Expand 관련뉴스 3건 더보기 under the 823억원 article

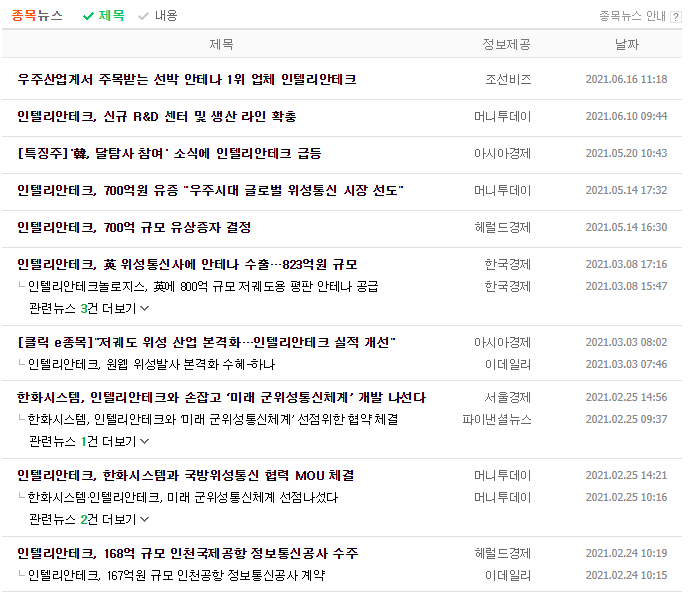pyautogui.click(x=89, y=308)
